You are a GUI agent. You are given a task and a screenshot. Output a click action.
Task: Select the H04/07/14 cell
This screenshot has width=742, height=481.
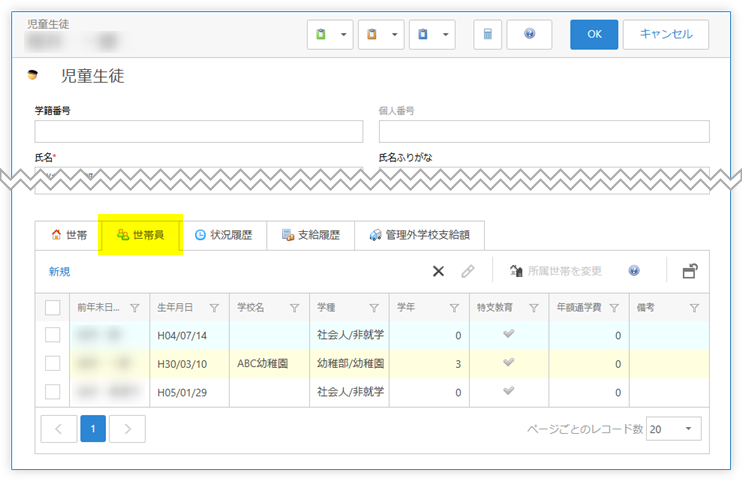(x=189, y=335)
